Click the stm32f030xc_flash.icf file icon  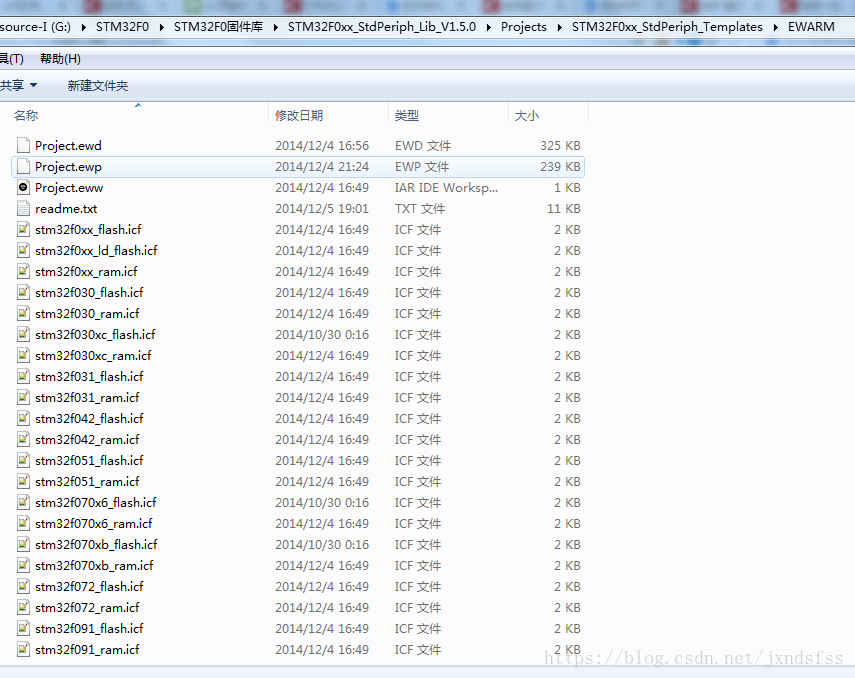pos(23,334)
